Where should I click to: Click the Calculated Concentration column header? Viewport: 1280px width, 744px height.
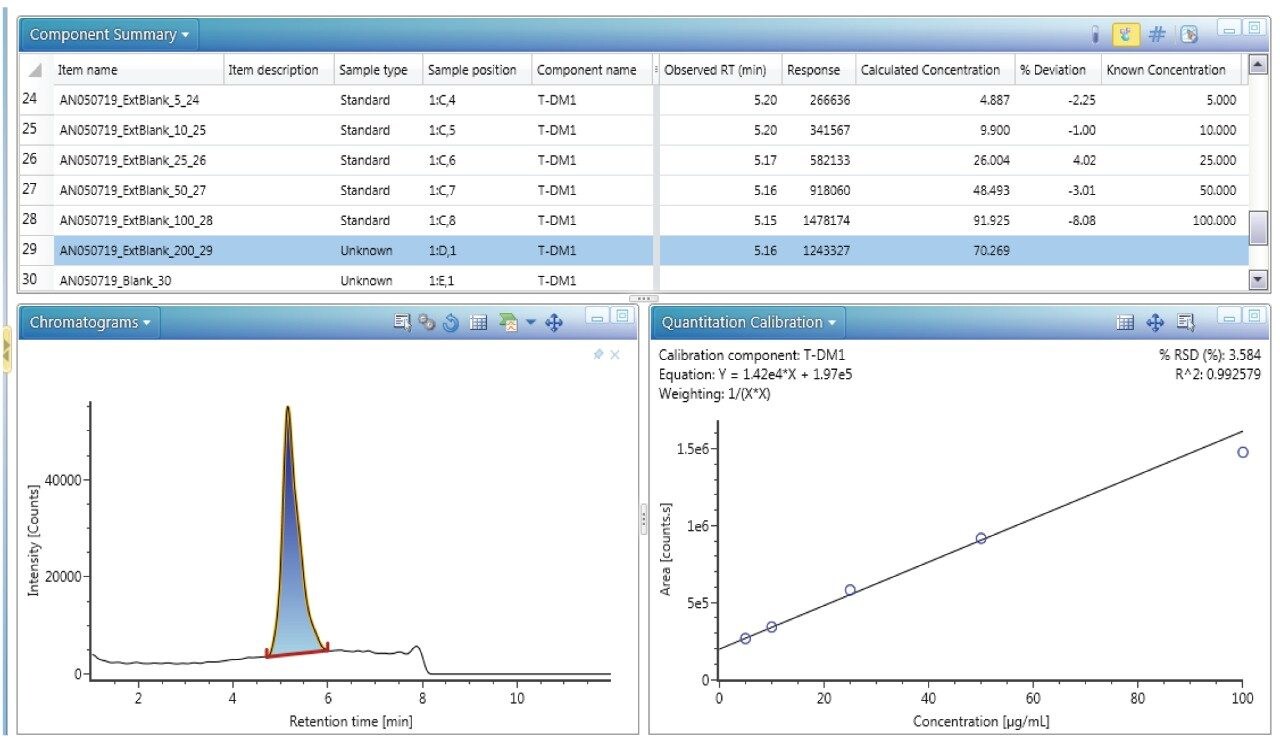coord(934,70)
